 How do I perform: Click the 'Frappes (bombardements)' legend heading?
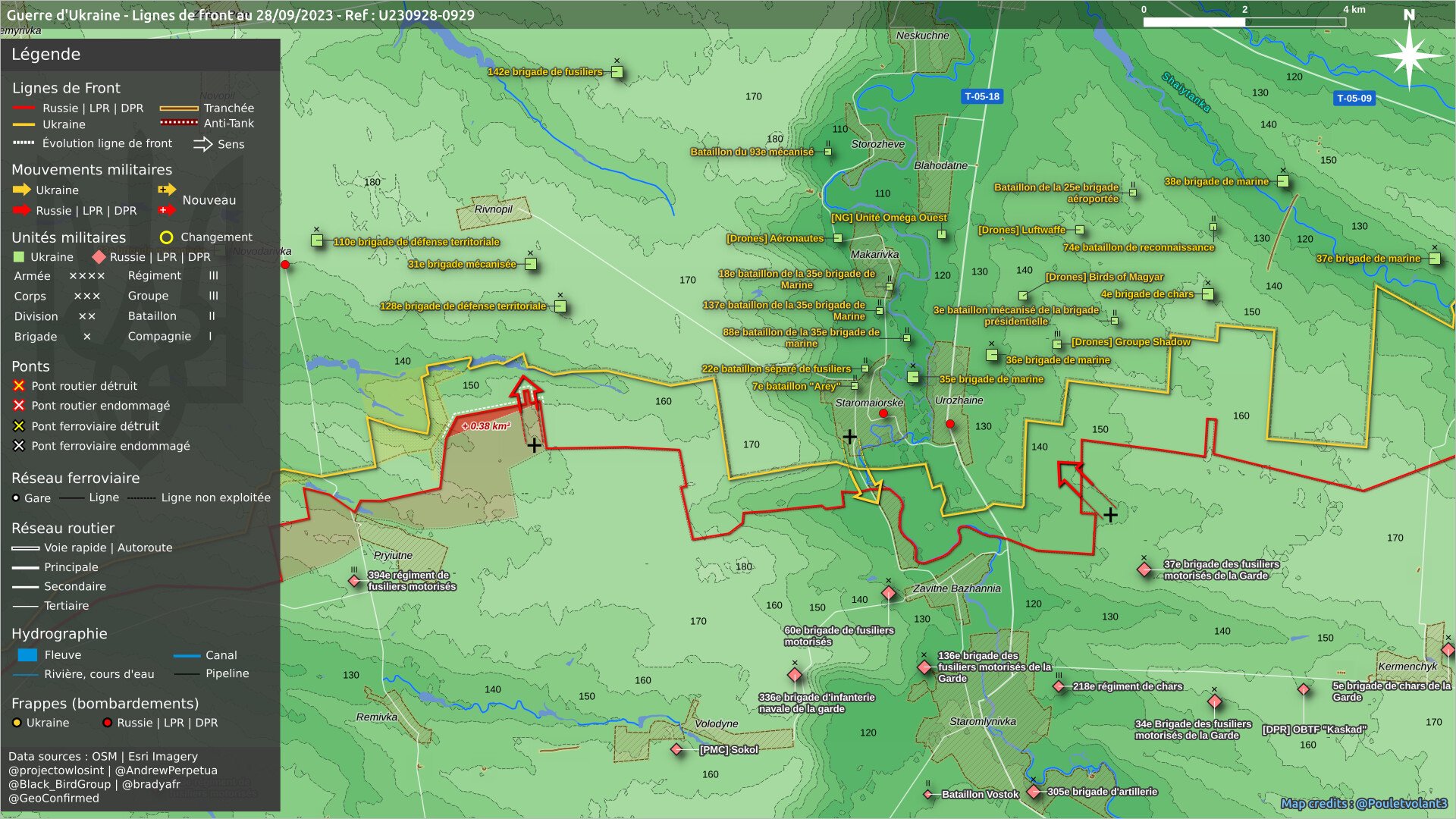coord(105,704)
